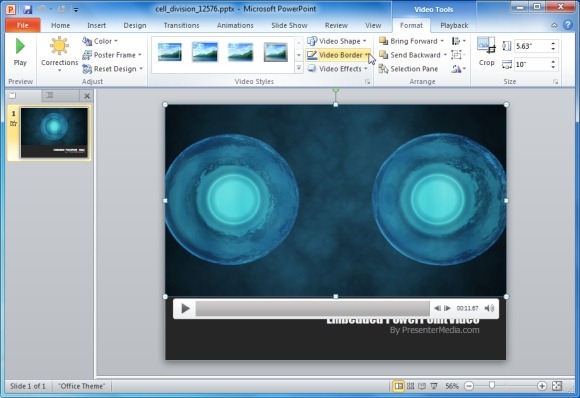The height and width of the screenshot is (398, 580).
Task: Step the video backward one frame
Action: tap(437, 308)
